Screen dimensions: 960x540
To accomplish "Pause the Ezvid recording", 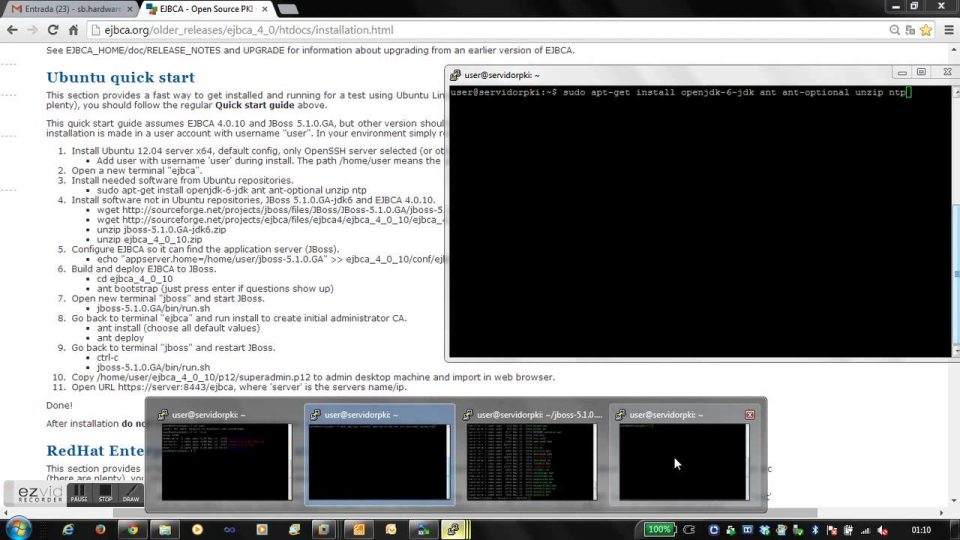I will pos(78,493).
